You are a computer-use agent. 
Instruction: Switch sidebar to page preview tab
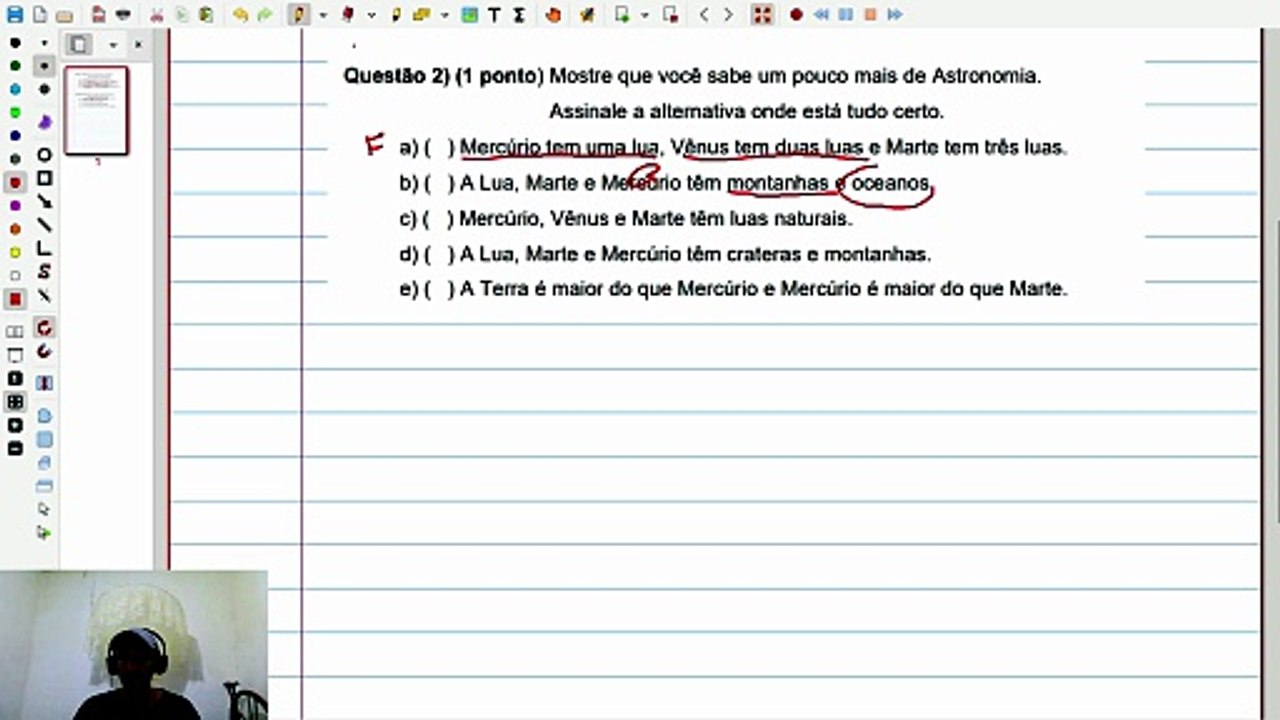pyautogui.click(x=79, y=45)
